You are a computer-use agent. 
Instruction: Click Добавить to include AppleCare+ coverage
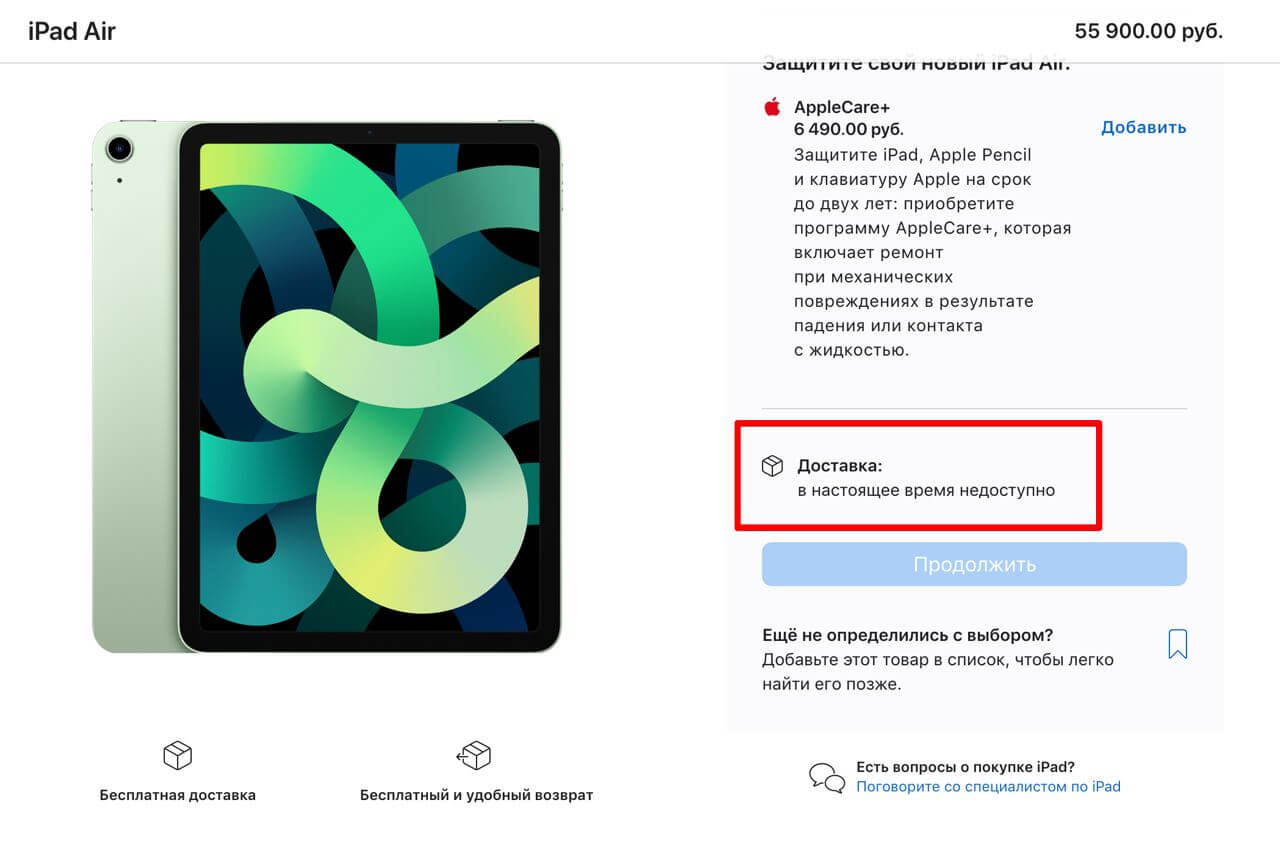click(x=1143, y=127)
